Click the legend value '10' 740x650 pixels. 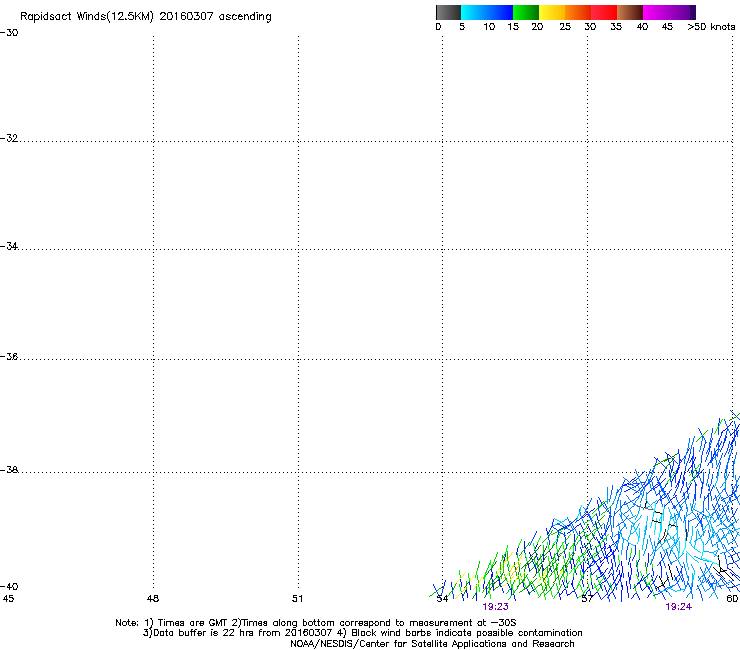click(489, 27)
